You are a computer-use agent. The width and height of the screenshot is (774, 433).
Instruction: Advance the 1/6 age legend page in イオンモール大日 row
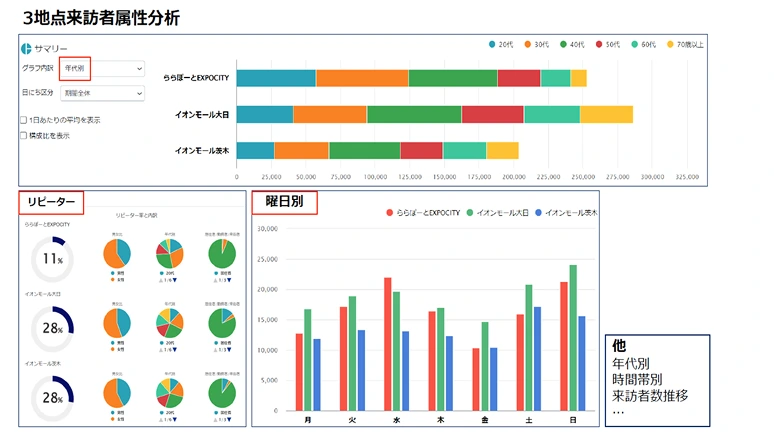[x=175, y=350]
